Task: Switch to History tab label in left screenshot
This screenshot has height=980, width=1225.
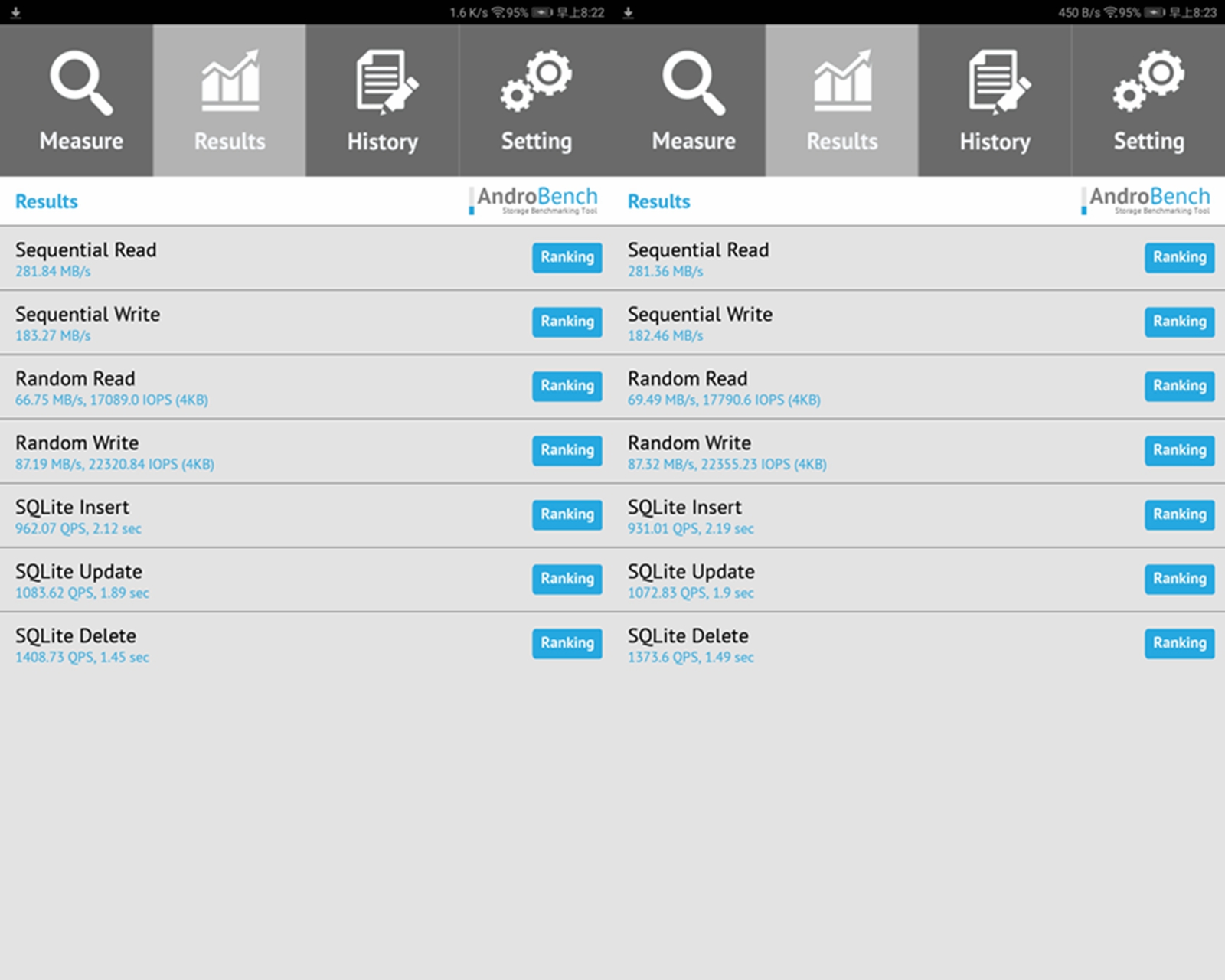Action: [x=383, y=142]
